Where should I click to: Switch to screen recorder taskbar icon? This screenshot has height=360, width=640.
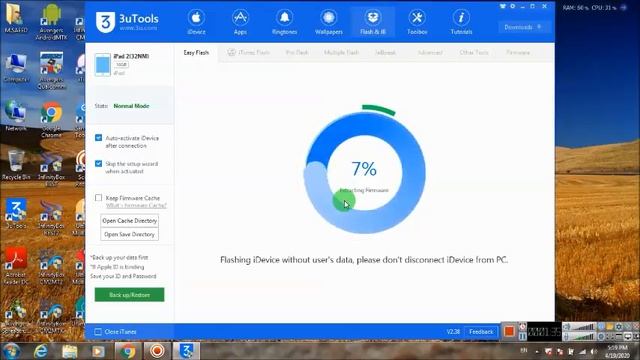tap(157, 351)
